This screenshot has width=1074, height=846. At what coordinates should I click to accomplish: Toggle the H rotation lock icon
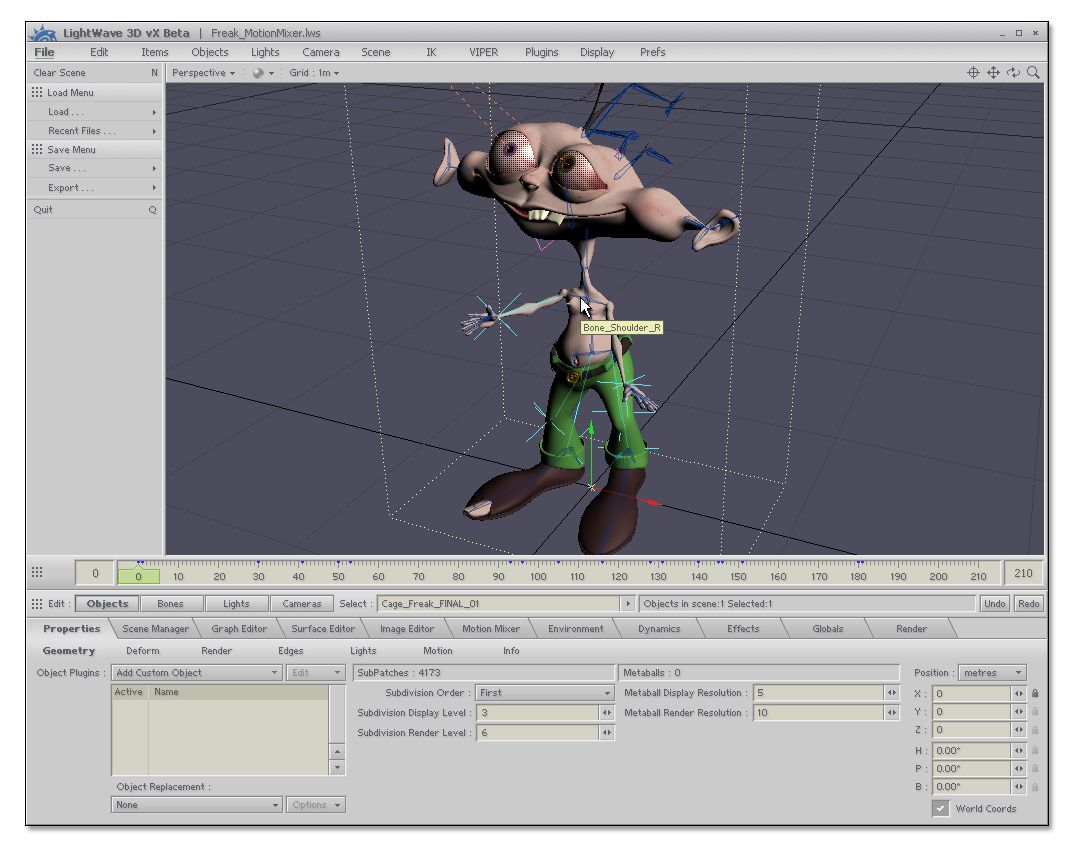coord(1035,751)
